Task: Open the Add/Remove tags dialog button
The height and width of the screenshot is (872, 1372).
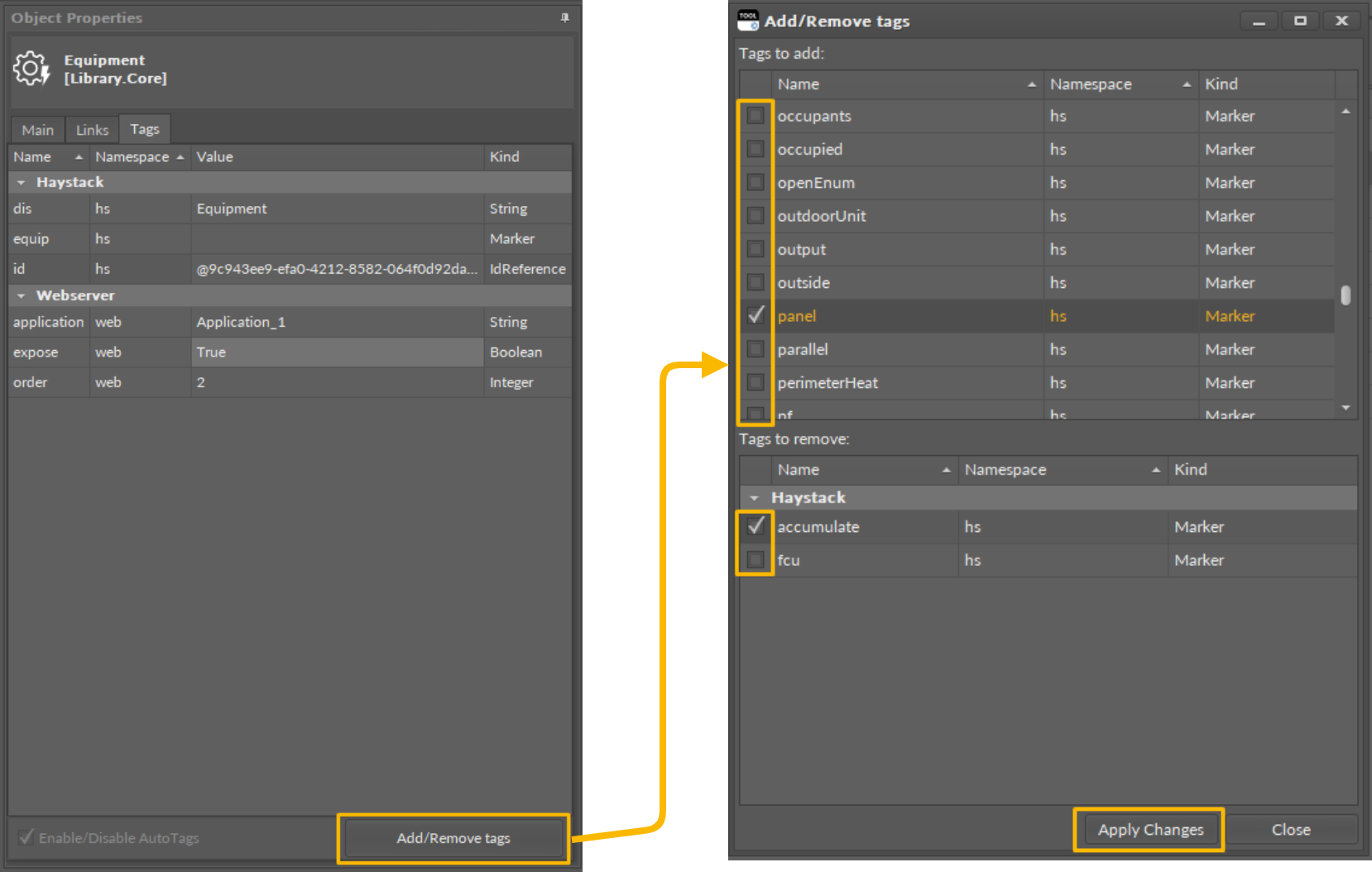Action: 453,838
